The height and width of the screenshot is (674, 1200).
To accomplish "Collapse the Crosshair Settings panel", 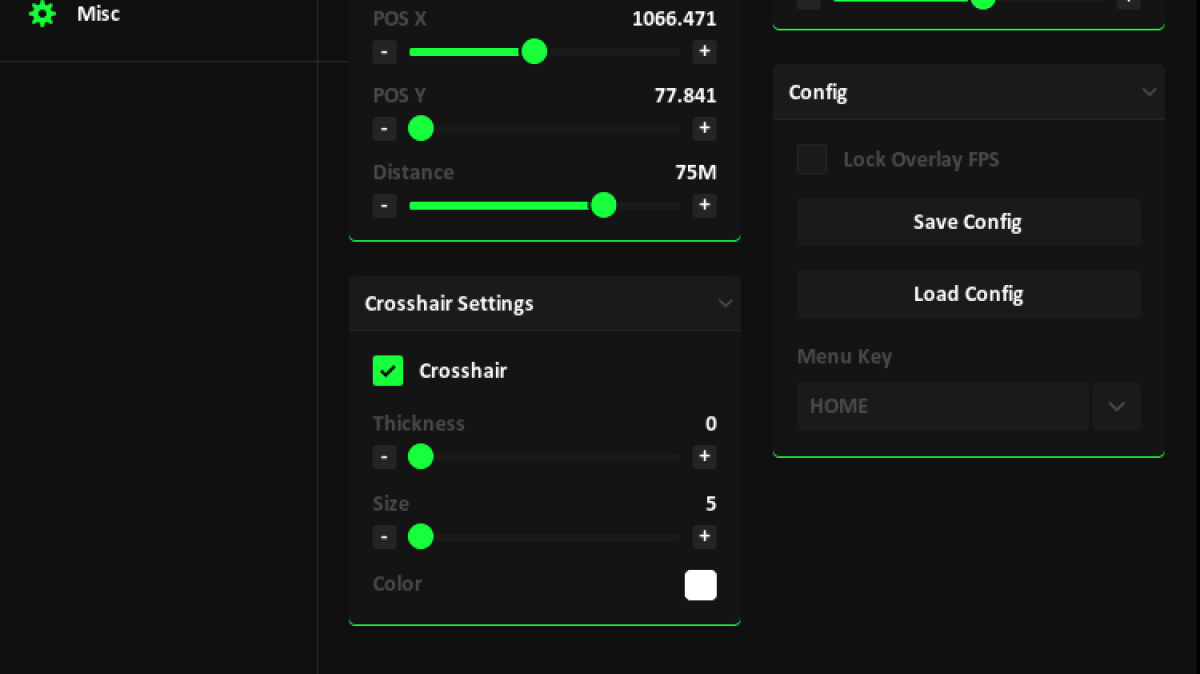I will 726,304.
